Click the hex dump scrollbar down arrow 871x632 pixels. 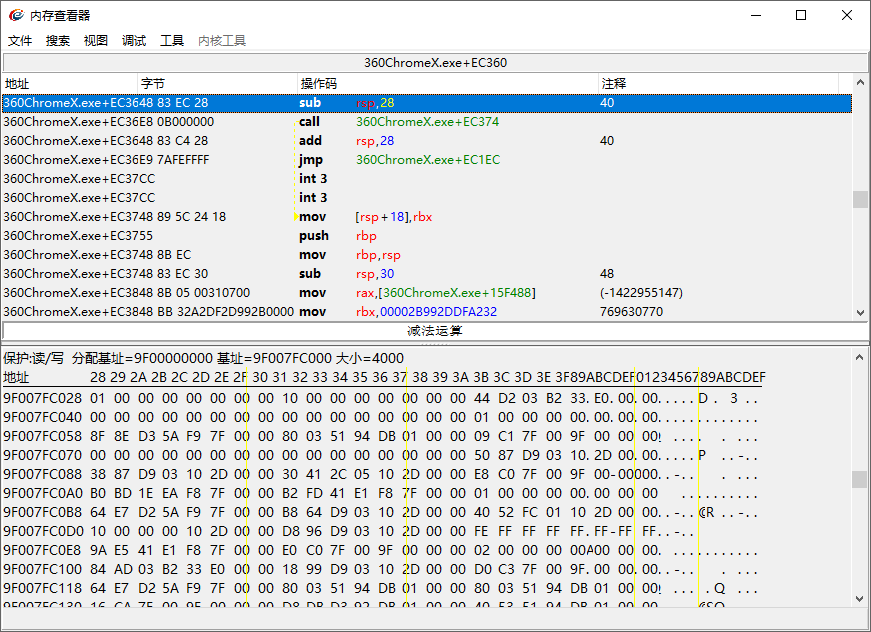860,599
